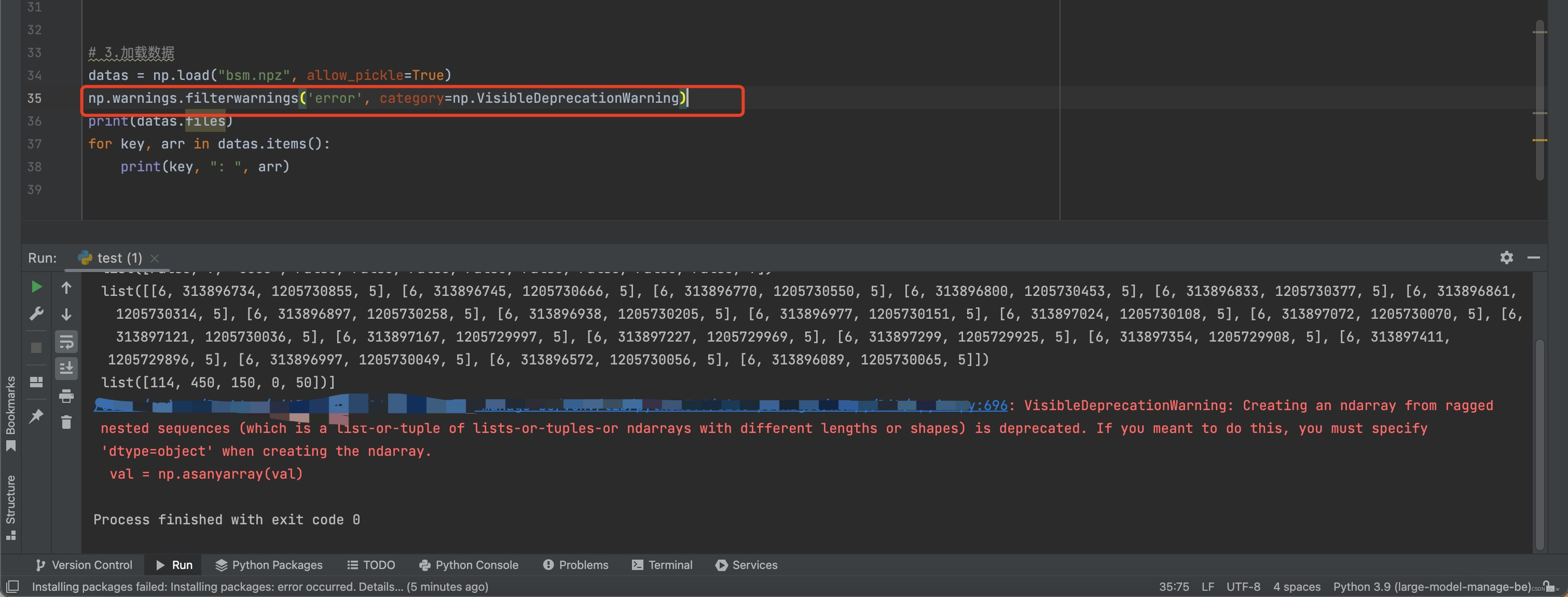Print the console output
Screen dimensions: 1568x597
[x=67, y=396]
